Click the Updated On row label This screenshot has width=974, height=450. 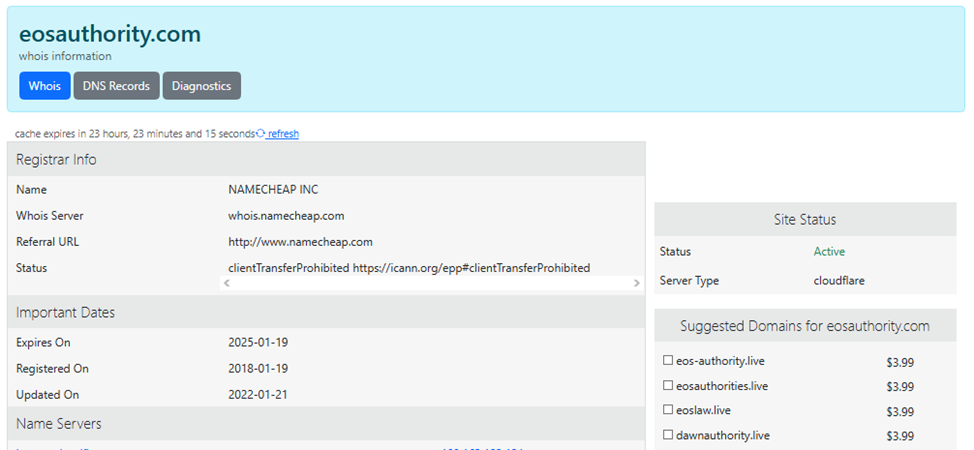click(x=47, y=395)
